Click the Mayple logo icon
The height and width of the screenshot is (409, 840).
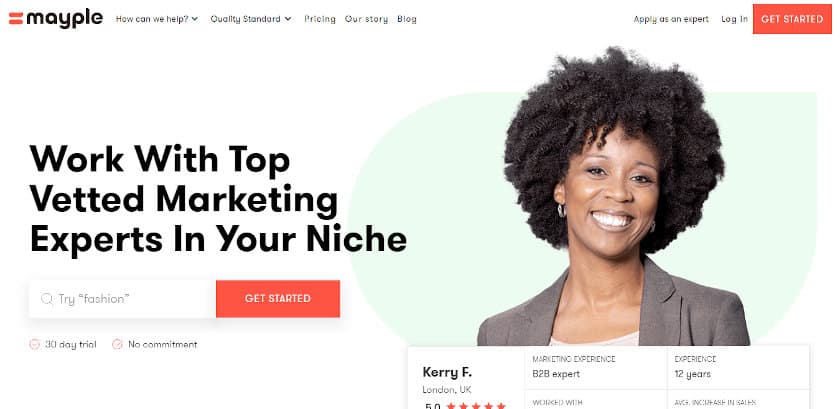(x=16, y=19)
